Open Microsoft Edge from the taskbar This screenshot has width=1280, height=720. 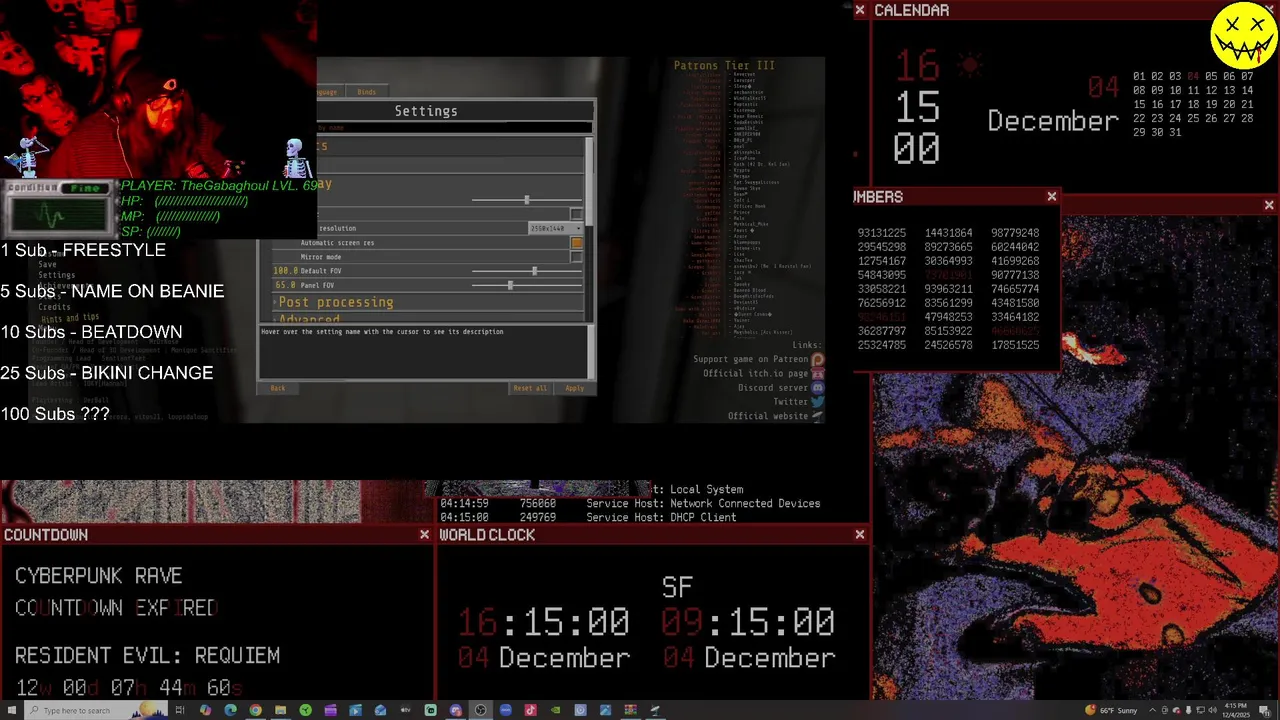tap(230, 710)
